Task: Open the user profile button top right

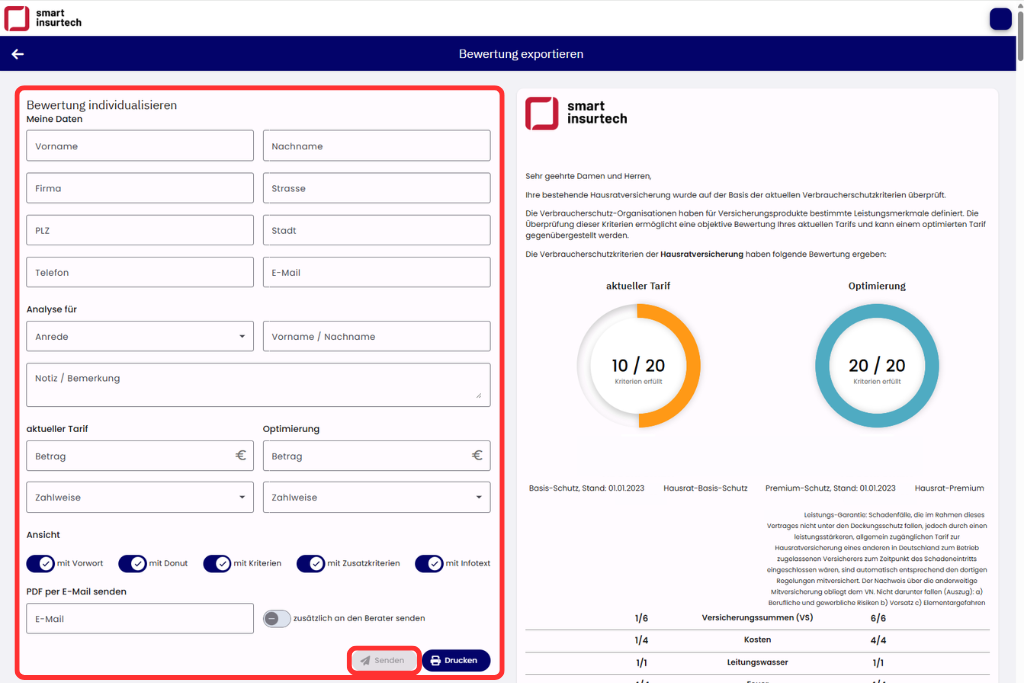Action: pyautogui.click(x=999, y=19)
